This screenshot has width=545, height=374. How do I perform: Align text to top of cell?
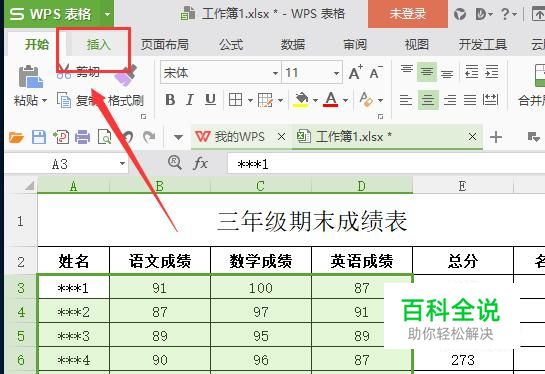point(406,69)
